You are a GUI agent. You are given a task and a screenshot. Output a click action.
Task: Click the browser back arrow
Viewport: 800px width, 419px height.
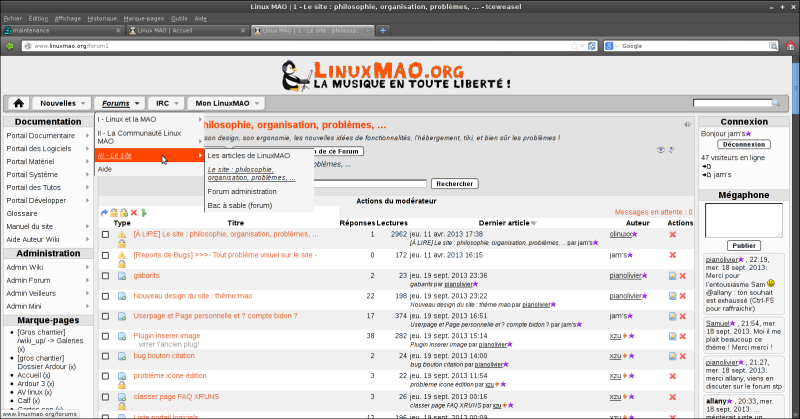pyautogui.click(x=10, y=46)
